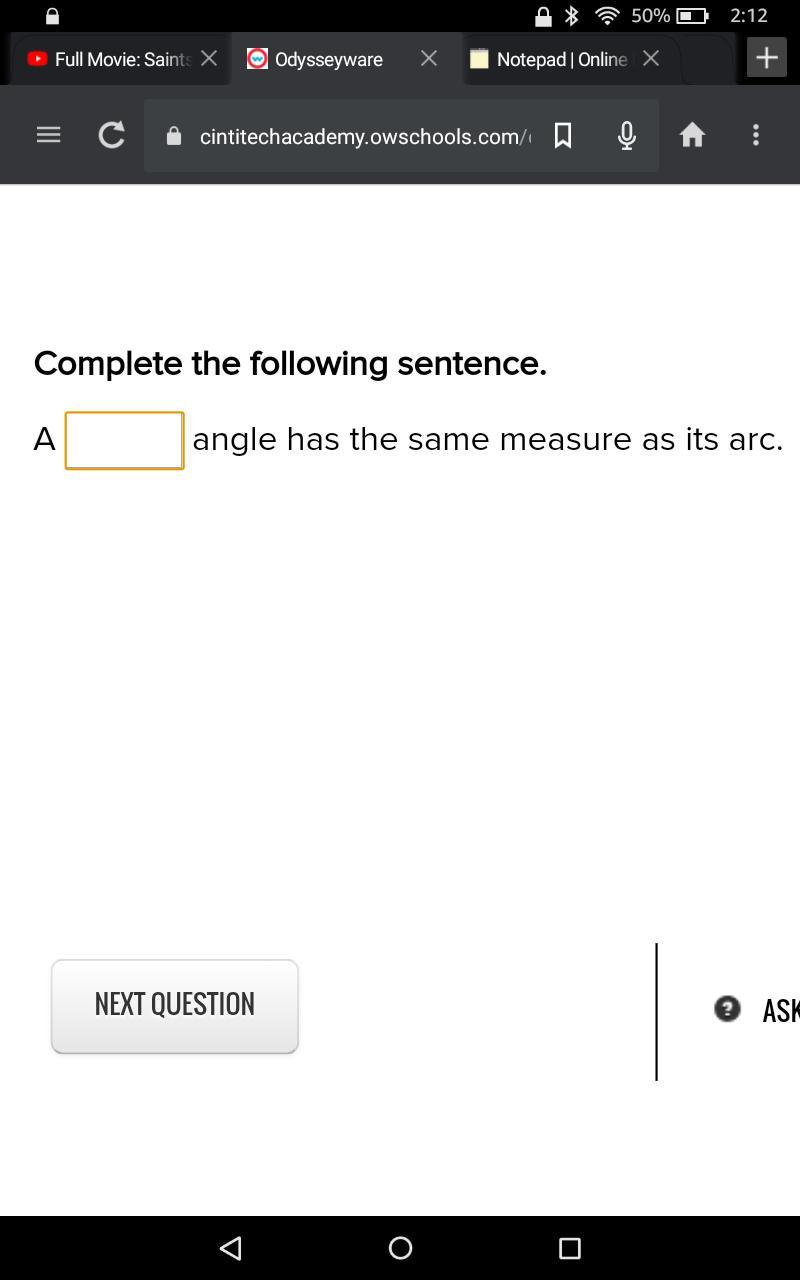
Task: Activate the microphone voice search icon
Action: pos(627,135)
